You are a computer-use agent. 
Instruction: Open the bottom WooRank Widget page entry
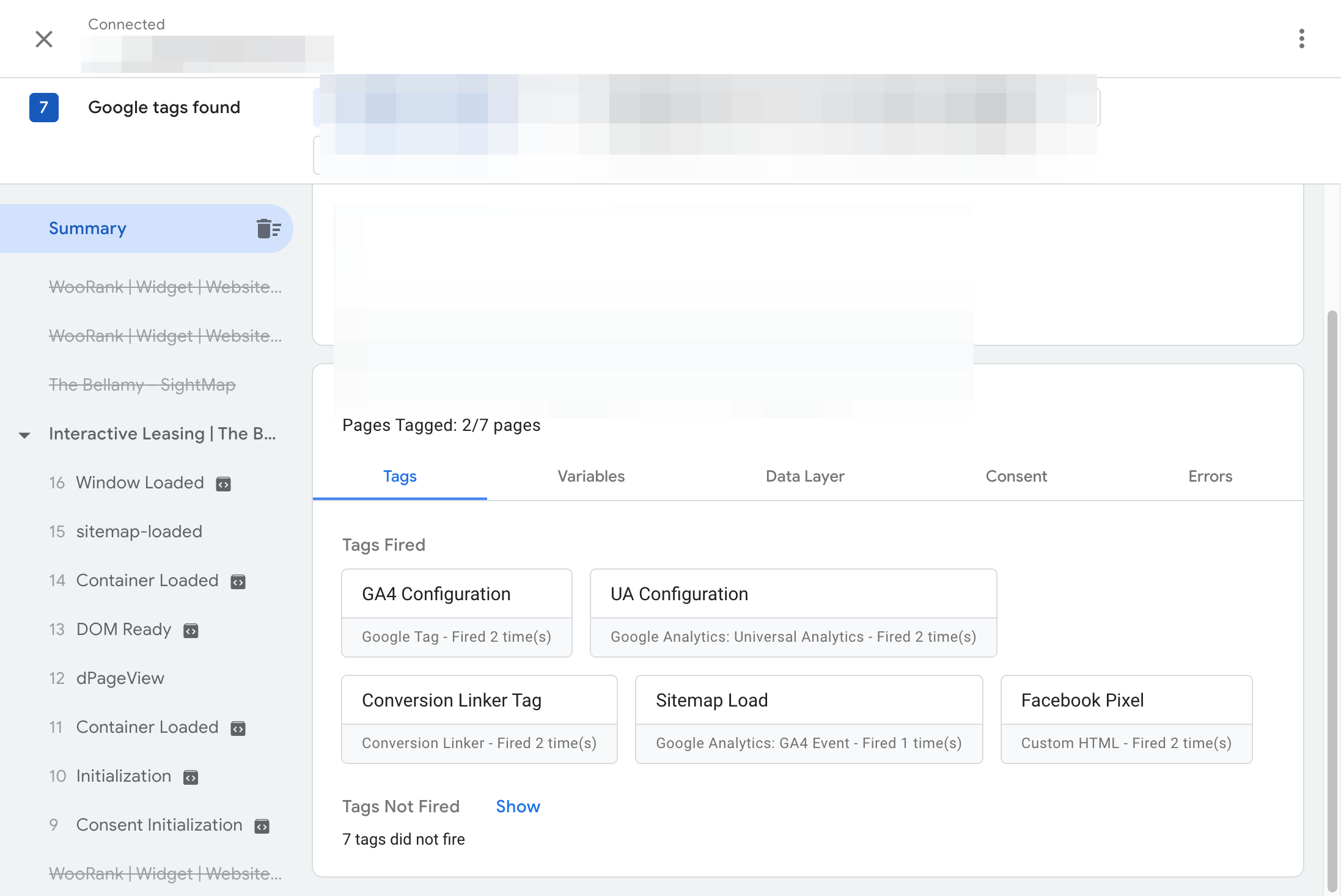(x=165, y=874)
